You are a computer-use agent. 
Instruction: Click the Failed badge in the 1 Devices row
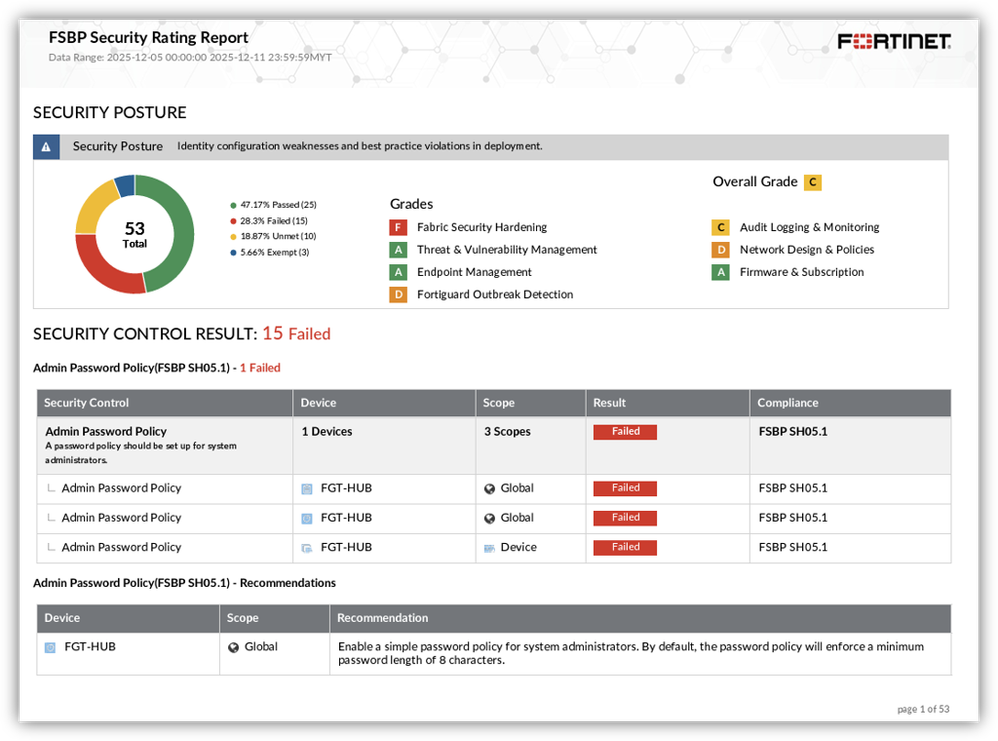pos(625,432)
